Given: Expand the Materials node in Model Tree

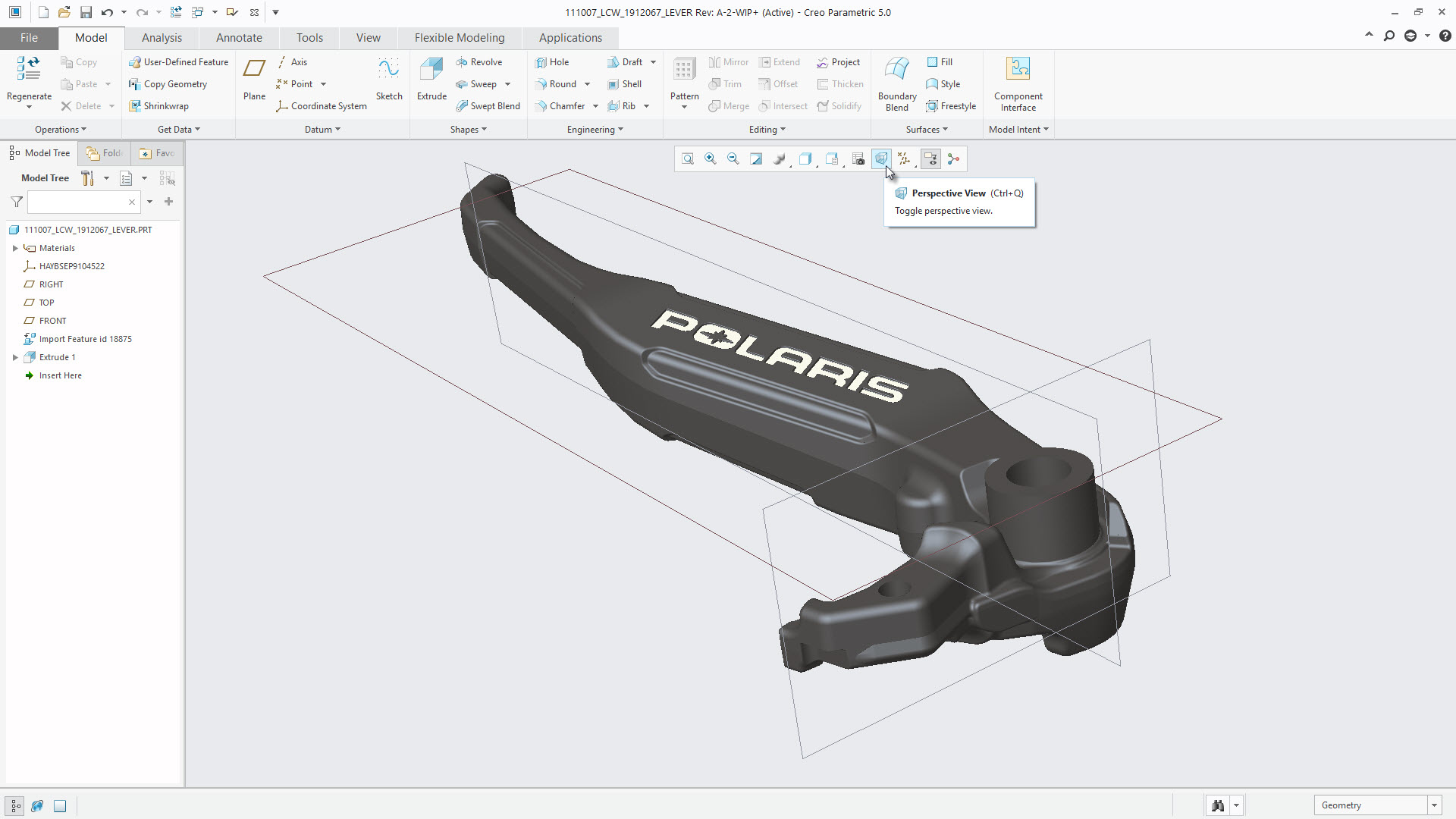Looking at the screenshot, I should (x=15, y=248).
